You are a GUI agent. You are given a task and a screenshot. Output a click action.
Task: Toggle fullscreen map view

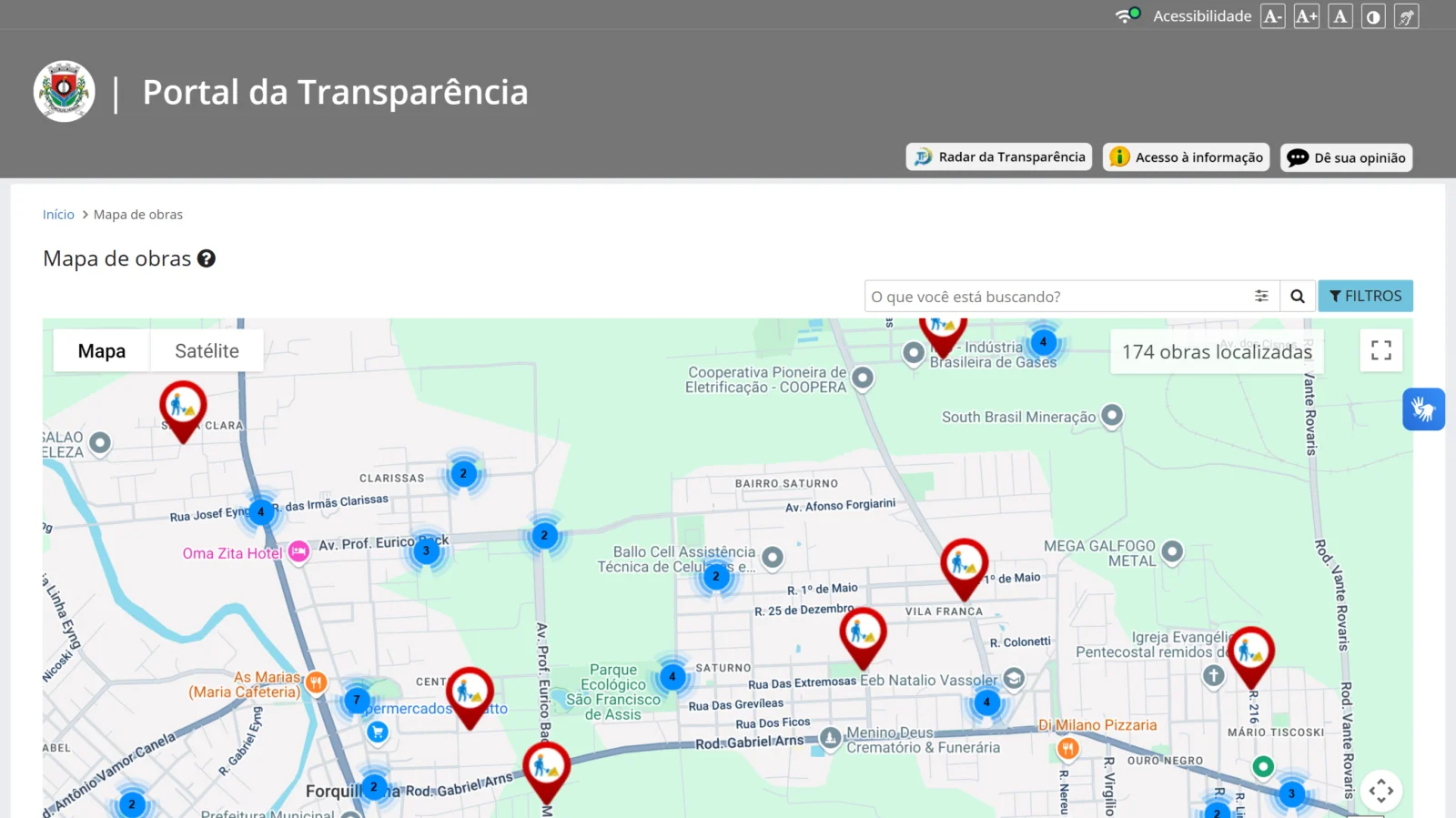pyautogui.click(x=1381, y=350)
